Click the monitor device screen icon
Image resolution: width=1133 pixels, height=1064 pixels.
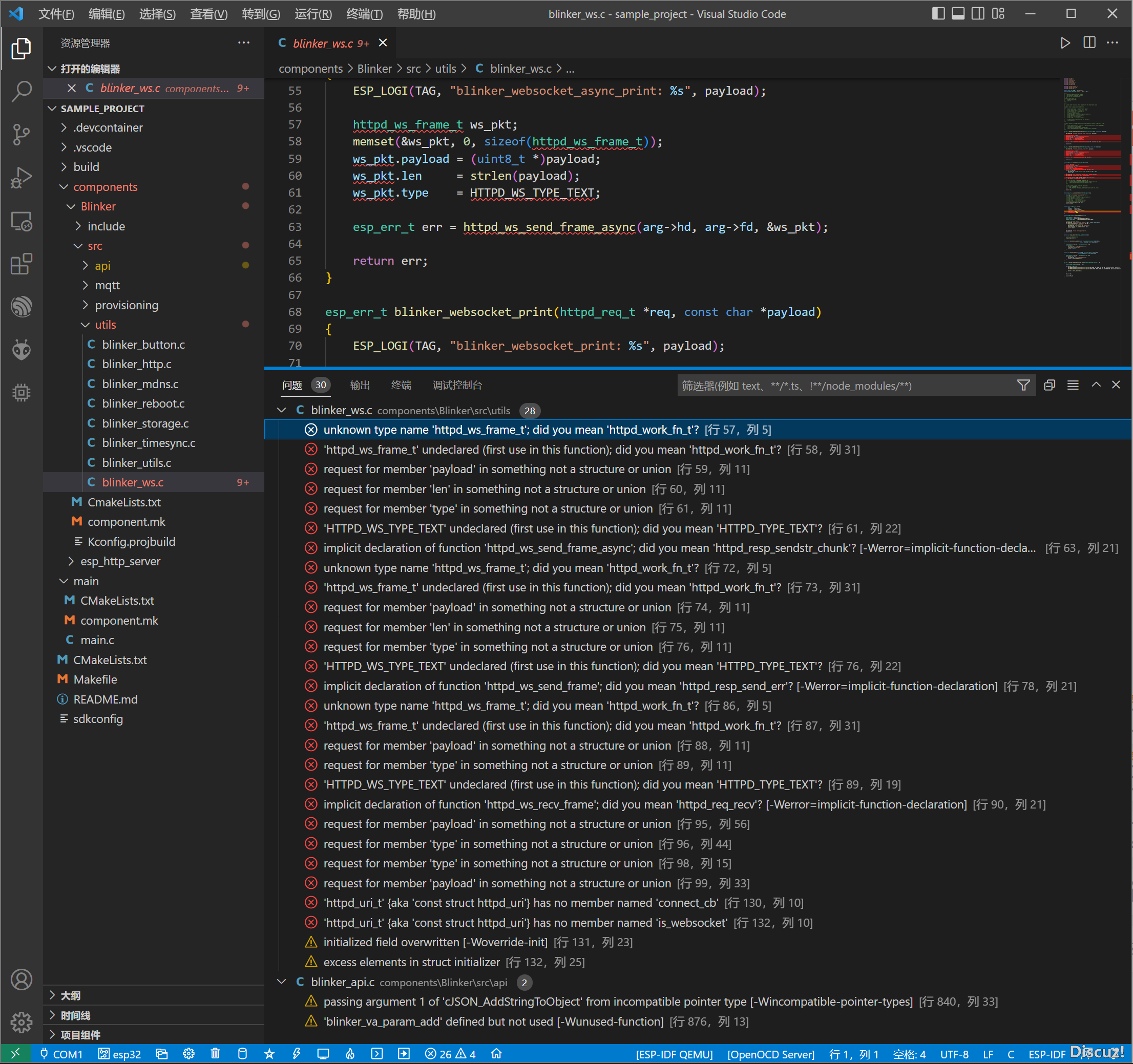click(323, 1054)
